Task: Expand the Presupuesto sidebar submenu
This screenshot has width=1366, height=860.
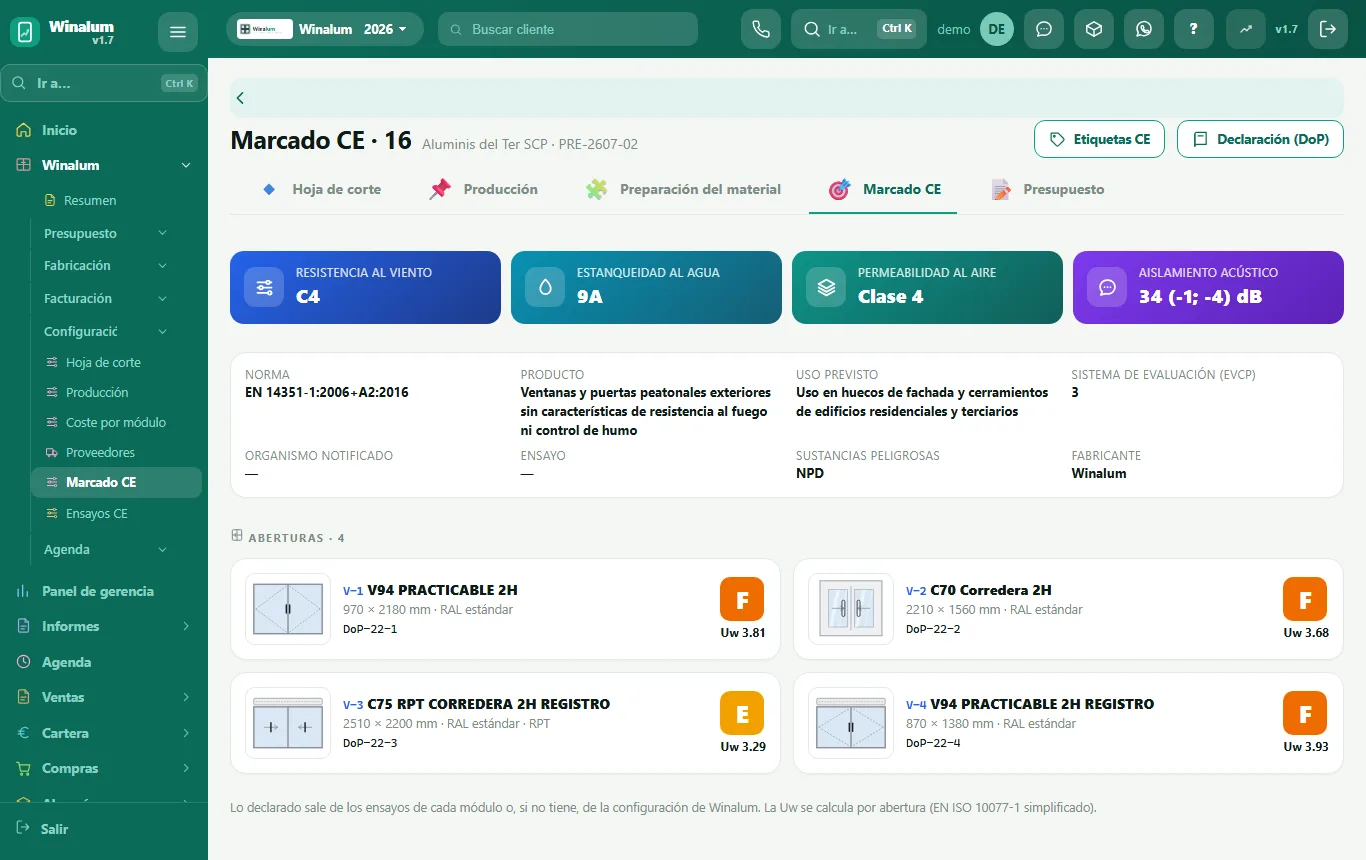Action: [x=162, y=233]
